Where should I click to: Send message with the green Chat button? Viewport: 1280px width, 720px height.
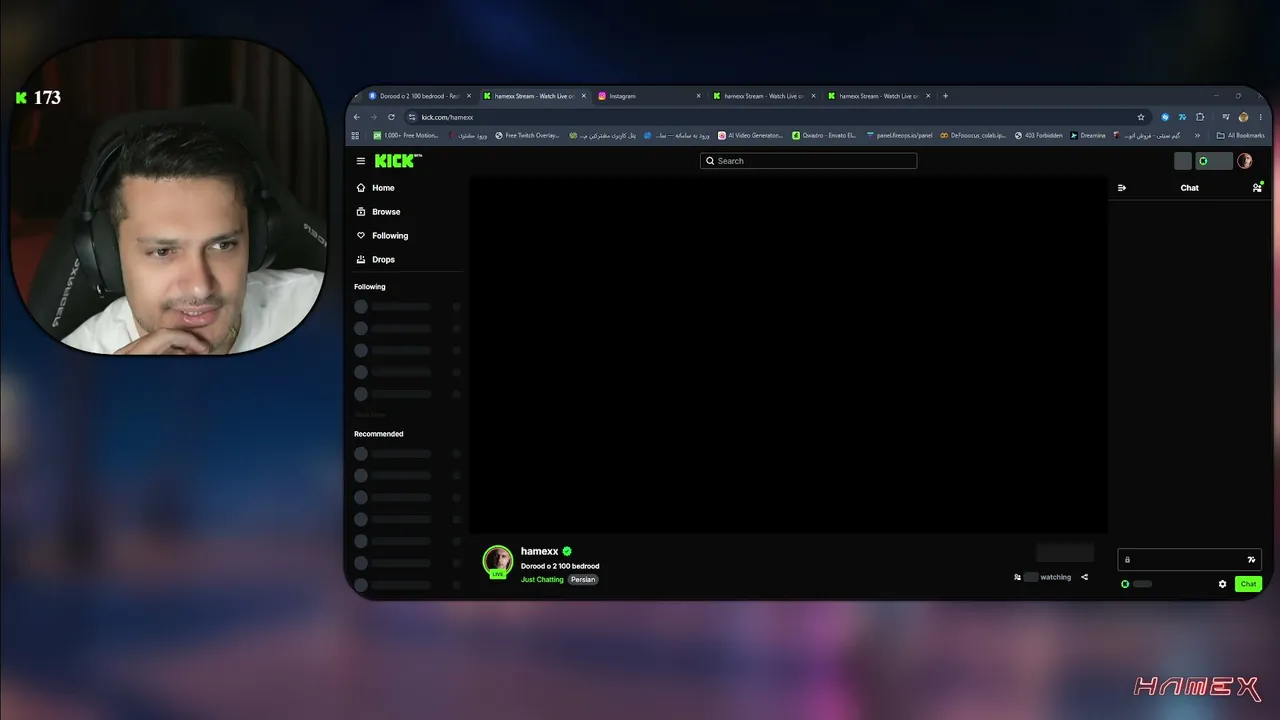(x=1248, y=584)
